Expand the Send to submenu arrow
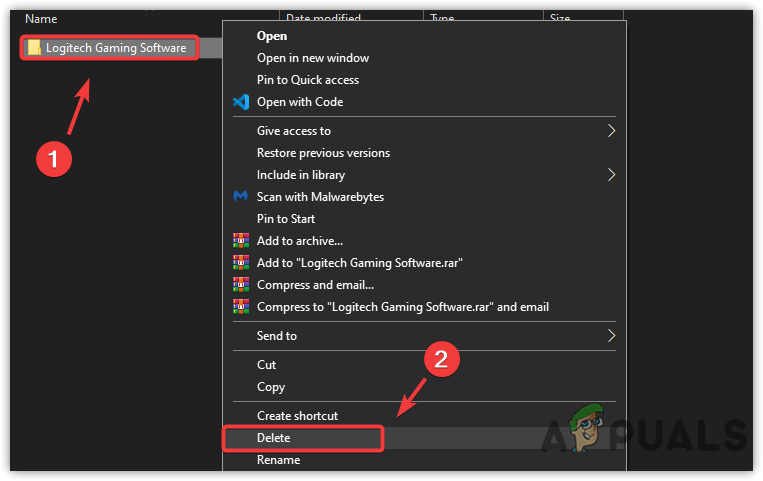The height and width of the screenshot is (481, 763). 611,335
